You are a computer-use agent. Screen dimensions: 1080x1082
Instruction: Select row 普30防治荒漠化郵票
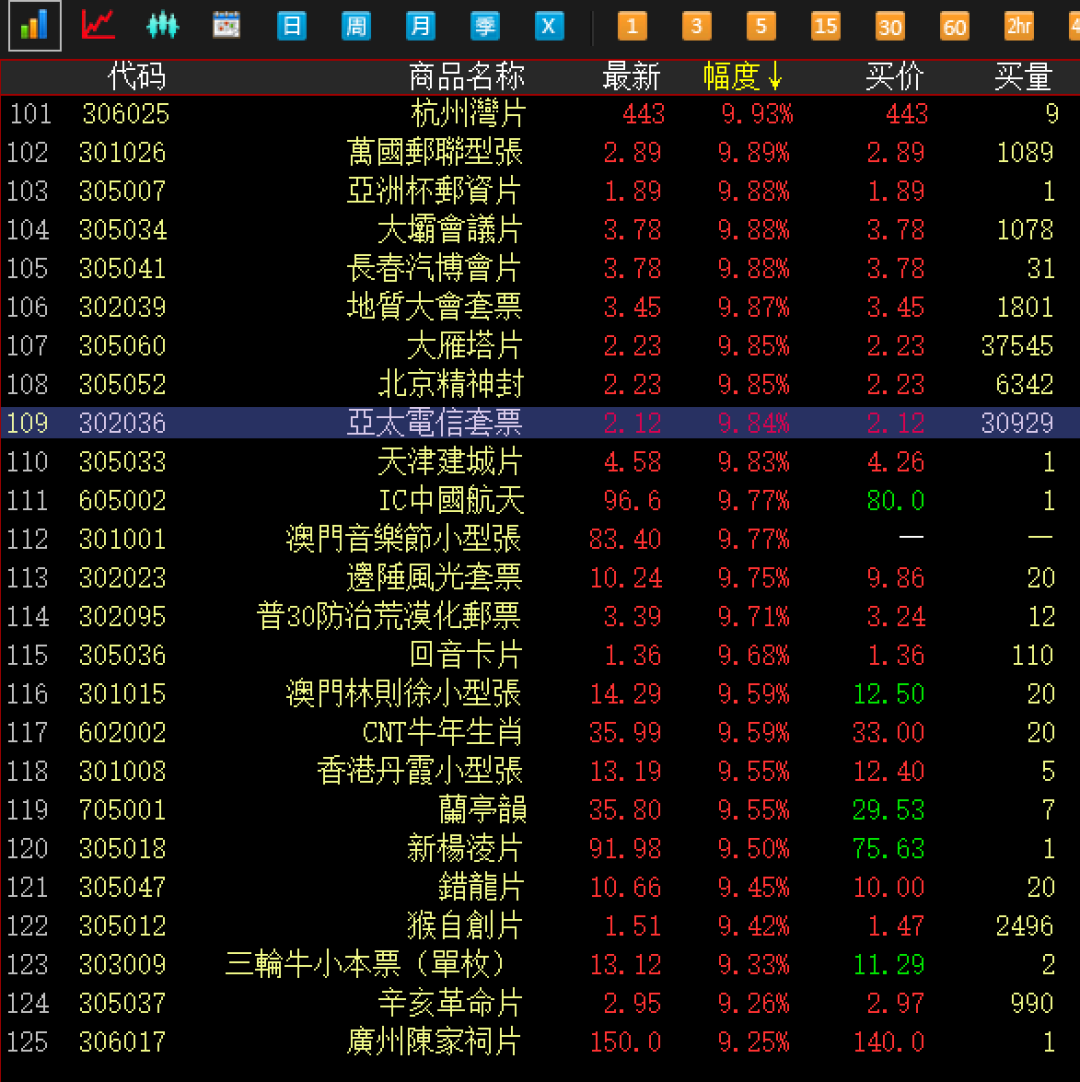(540, 616)
